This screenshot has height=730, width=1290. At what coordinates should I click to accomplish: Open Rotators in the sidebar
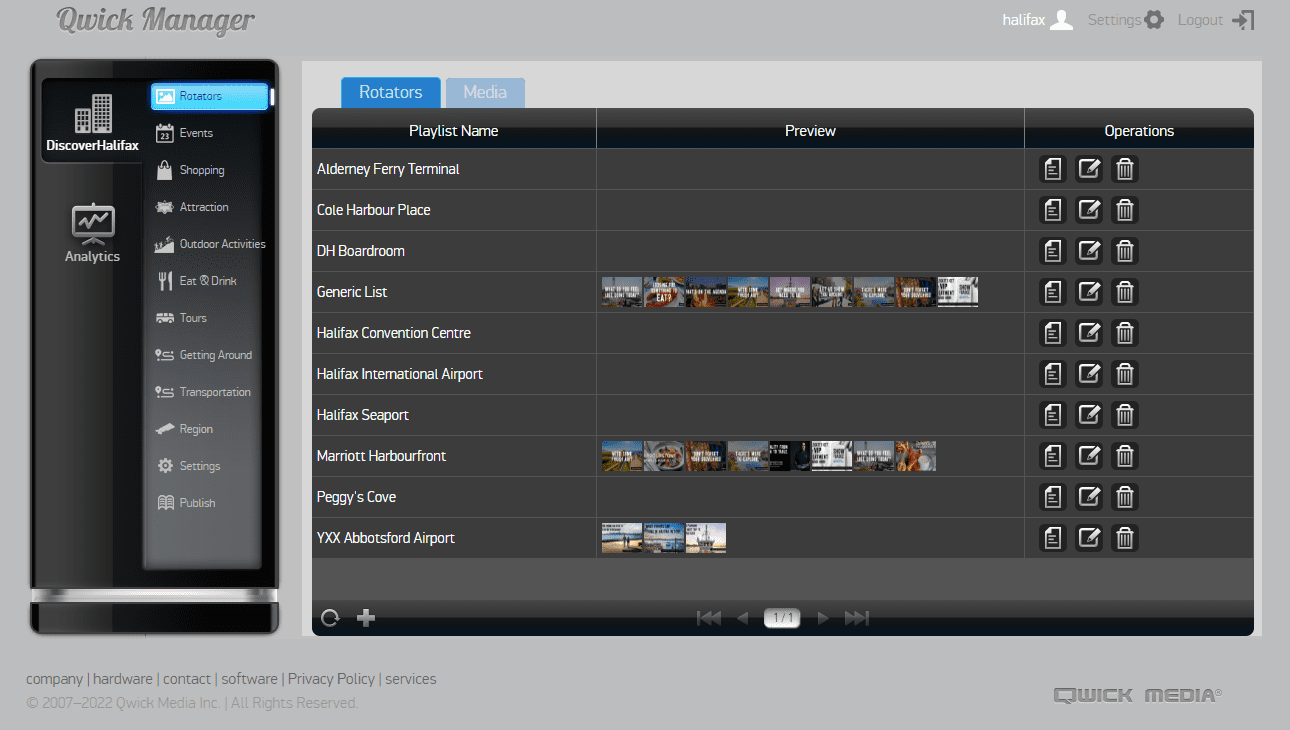[x=210, y=96]
